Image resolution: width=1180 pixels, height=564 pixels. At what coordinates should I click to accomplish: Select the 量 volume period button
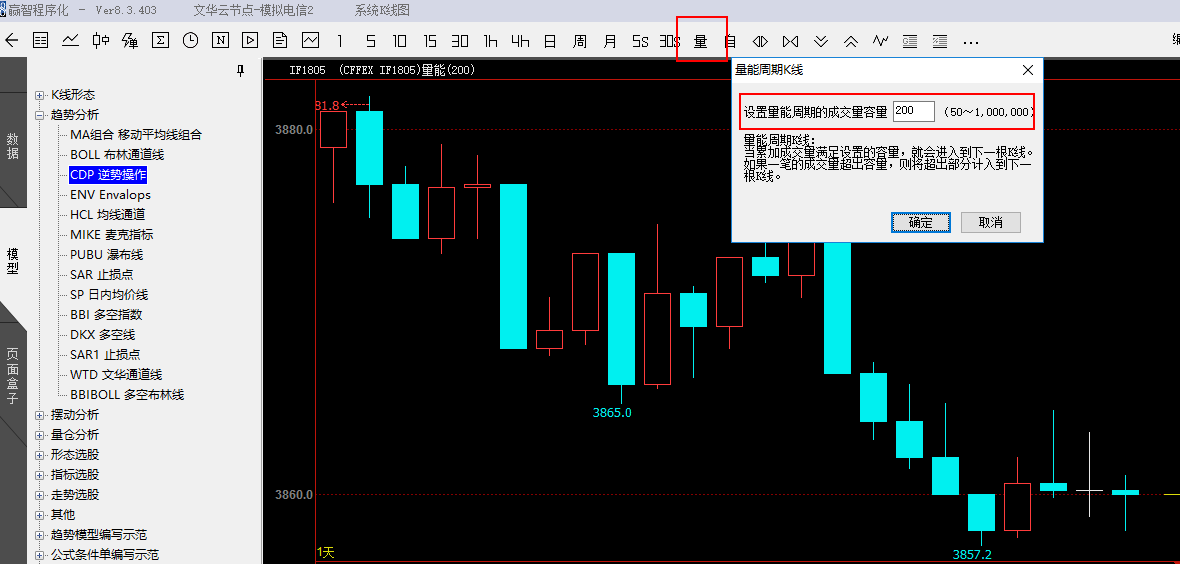(x=701, y=41)
